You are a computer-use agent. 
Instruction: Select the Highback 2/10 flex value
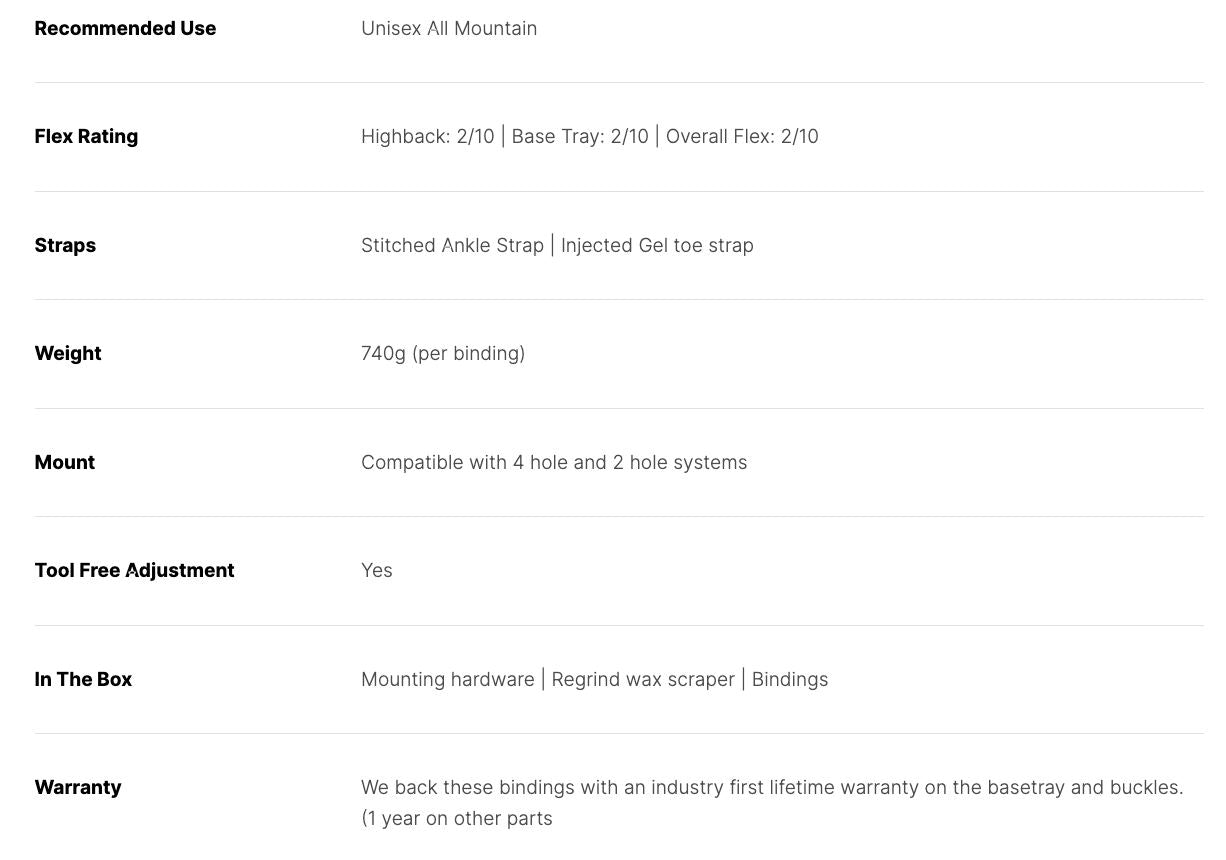428,136
